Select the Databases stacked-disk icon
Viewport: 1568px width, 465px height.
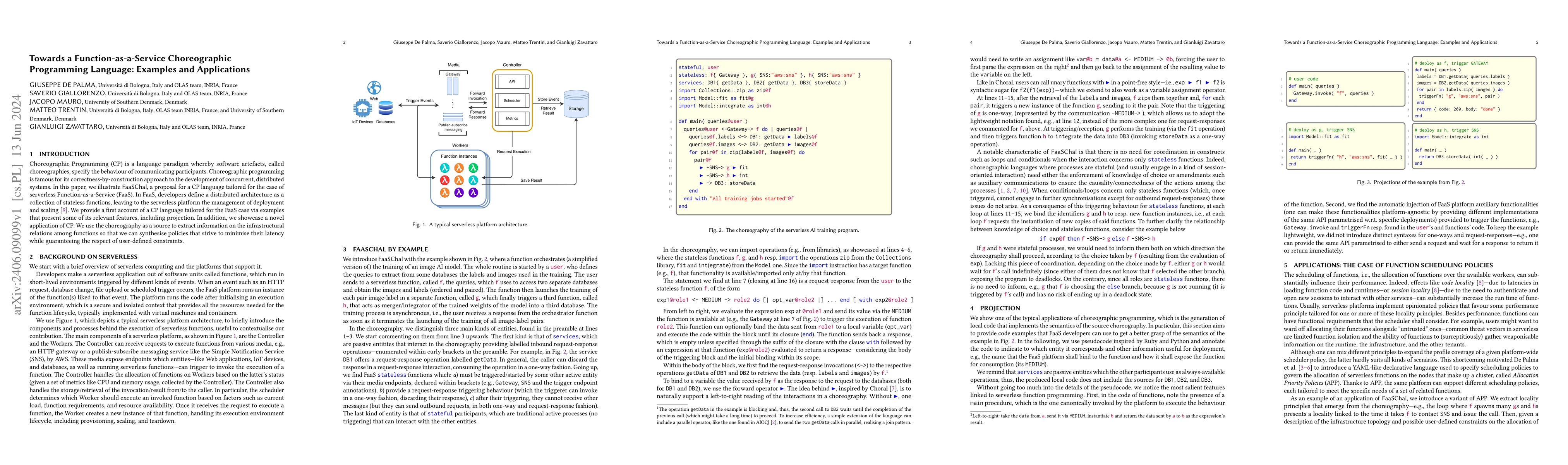tap(386, 108)
